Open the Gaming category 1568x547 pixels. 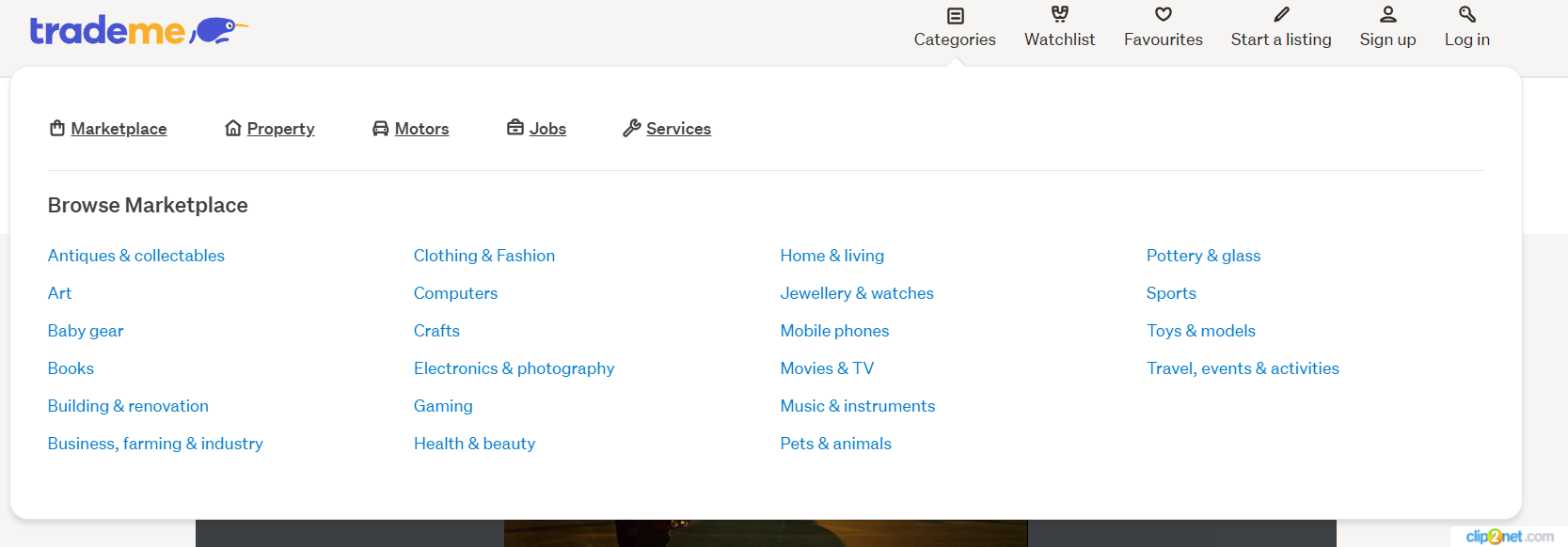coord(443,406)
